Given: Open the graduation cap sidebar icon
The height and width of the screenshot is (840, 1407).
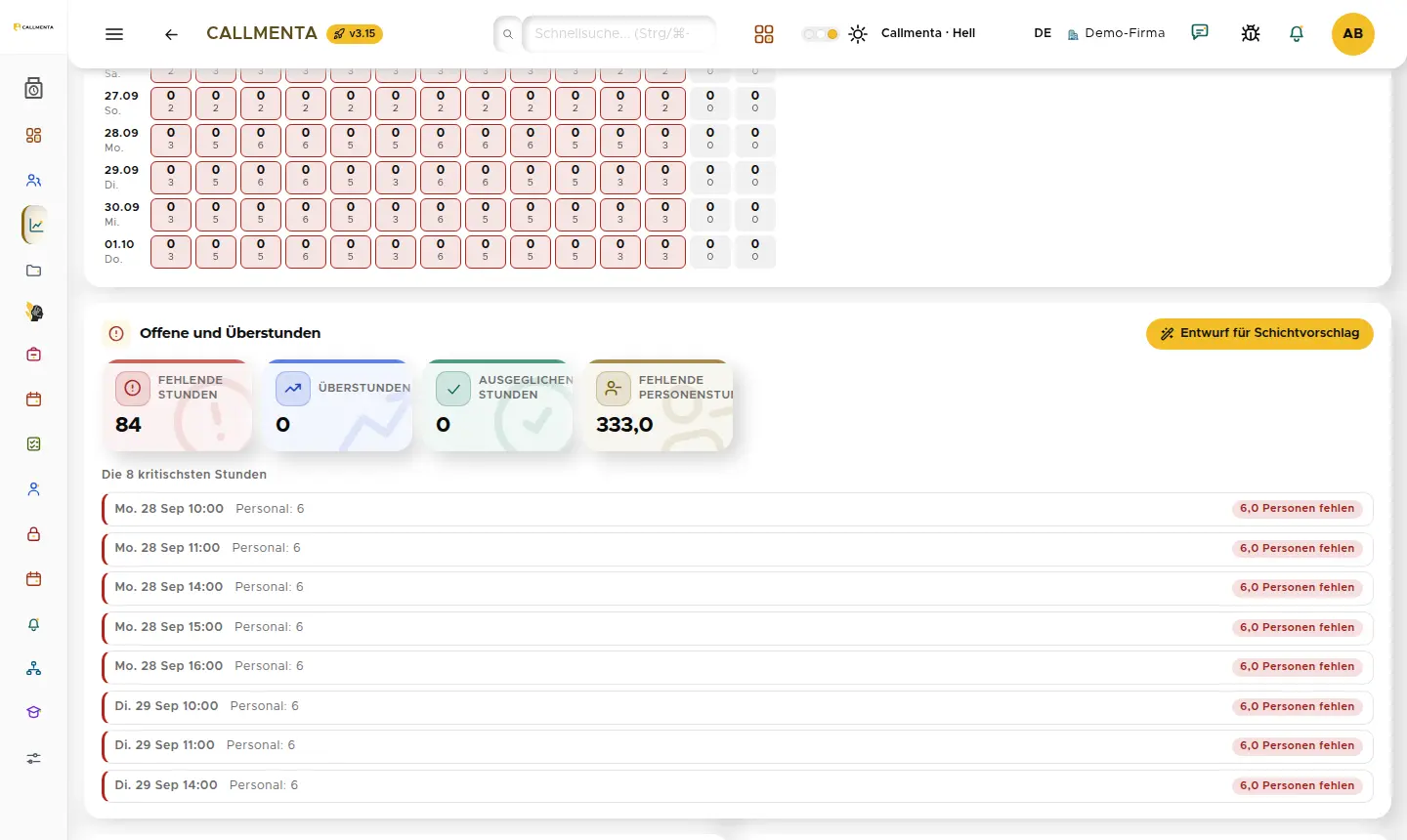Looking at the screenshot, I should click(x=34, y=712).
